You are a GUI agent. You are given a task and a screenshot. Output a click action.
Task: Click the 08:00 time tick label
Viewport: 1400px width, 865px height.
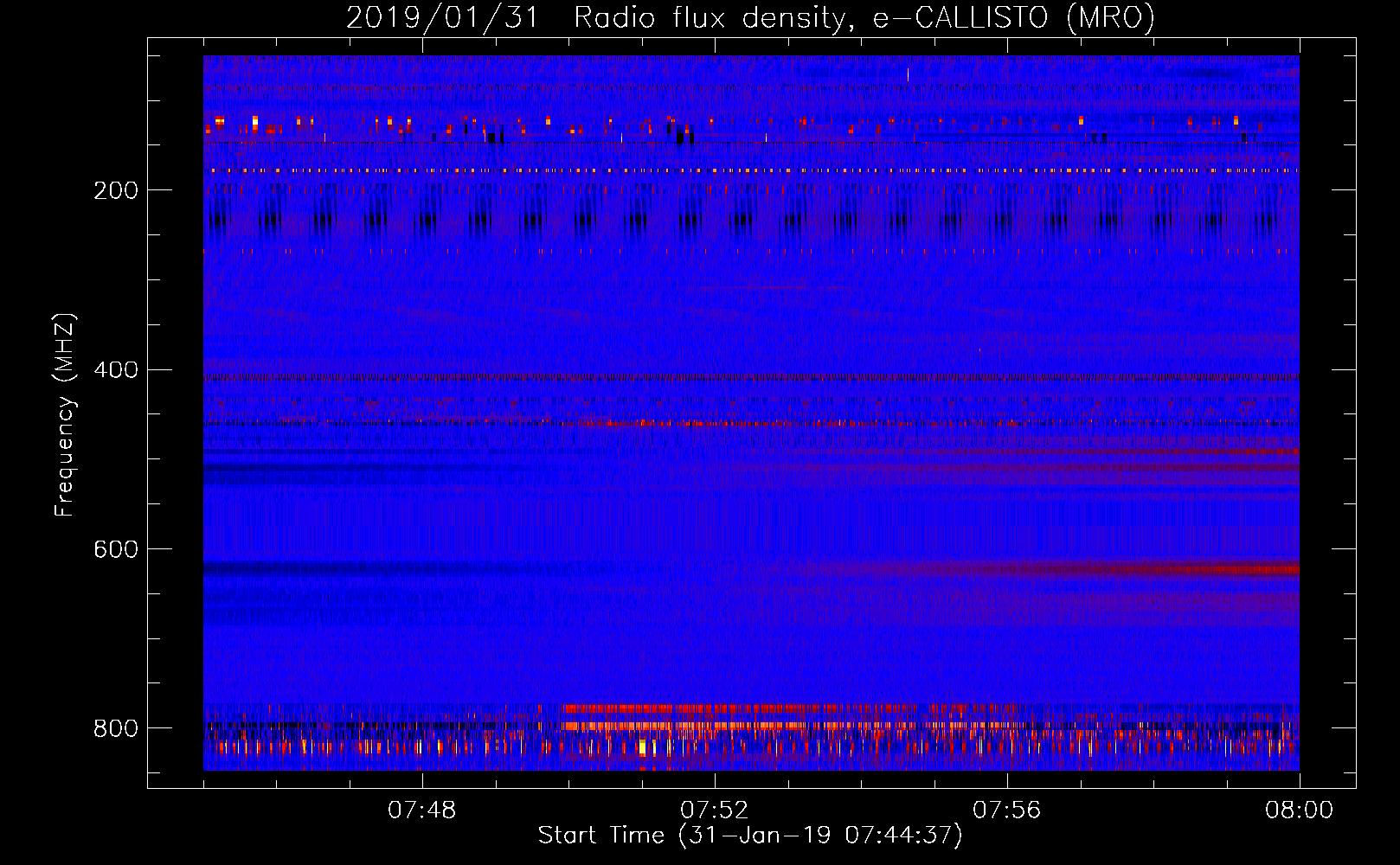[1299, 811]
